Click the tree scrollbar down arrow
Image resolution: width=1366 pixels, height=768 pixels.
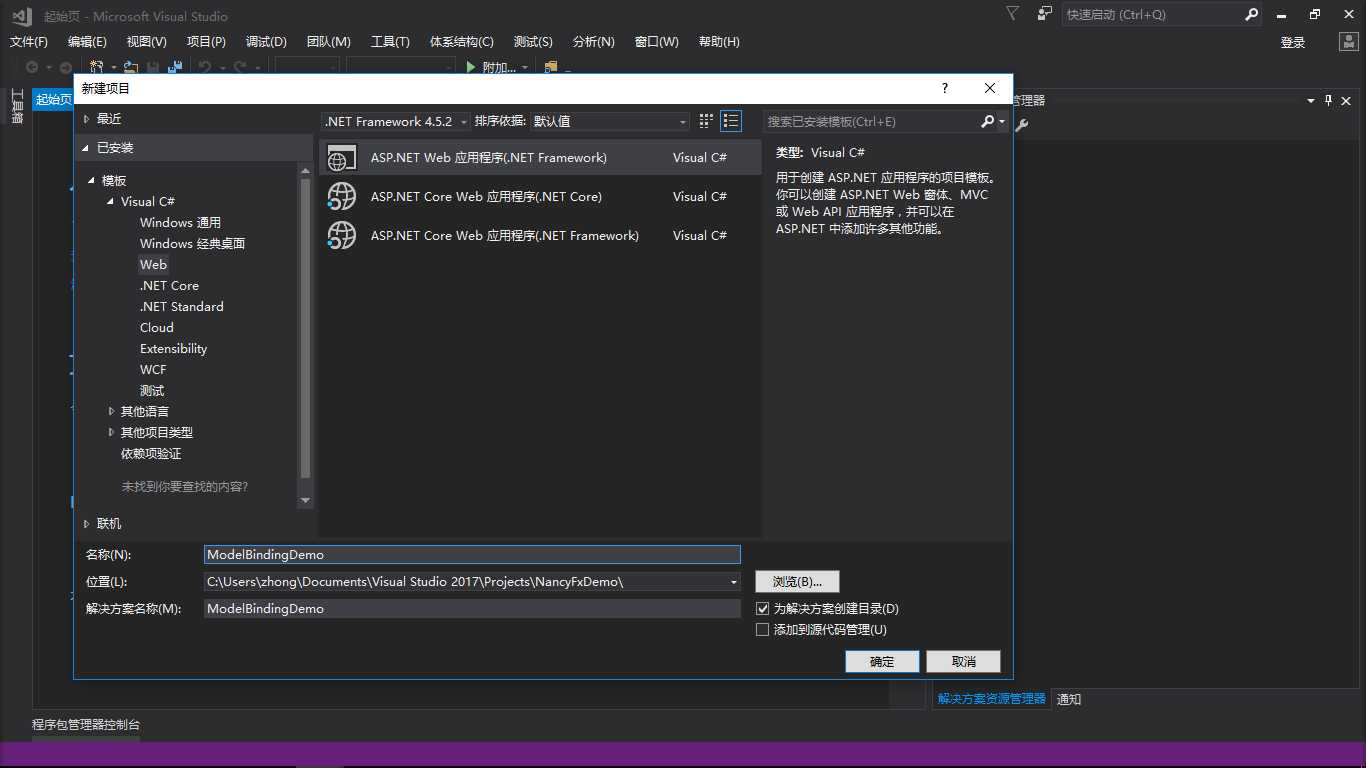[x=306, y=500]
